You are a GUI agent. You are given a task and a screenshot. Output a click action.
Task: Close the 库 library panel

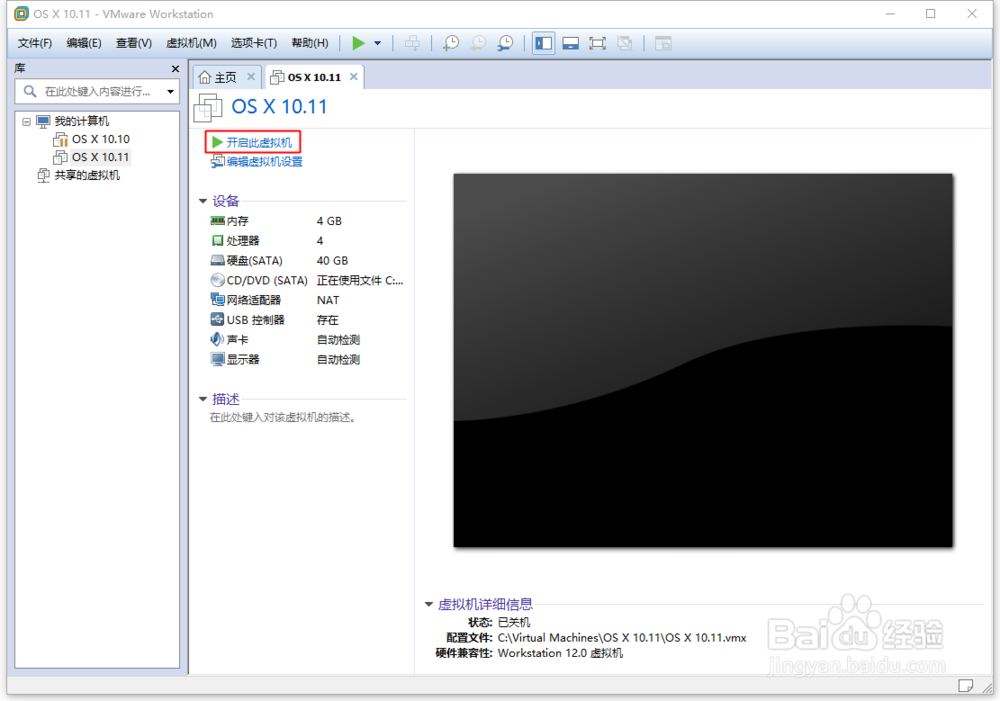[x=175, y=68]
